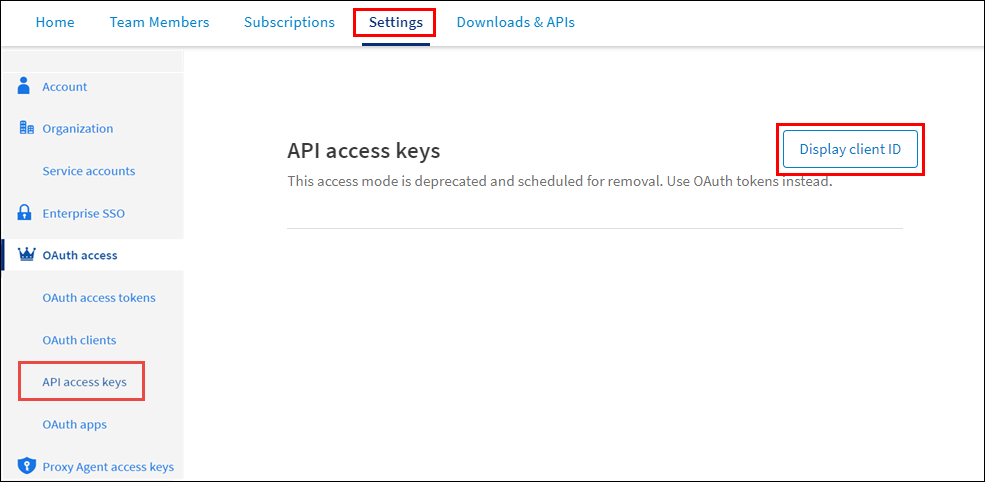Select Enterprise SSO sidebar item

[x=83, y=213]
